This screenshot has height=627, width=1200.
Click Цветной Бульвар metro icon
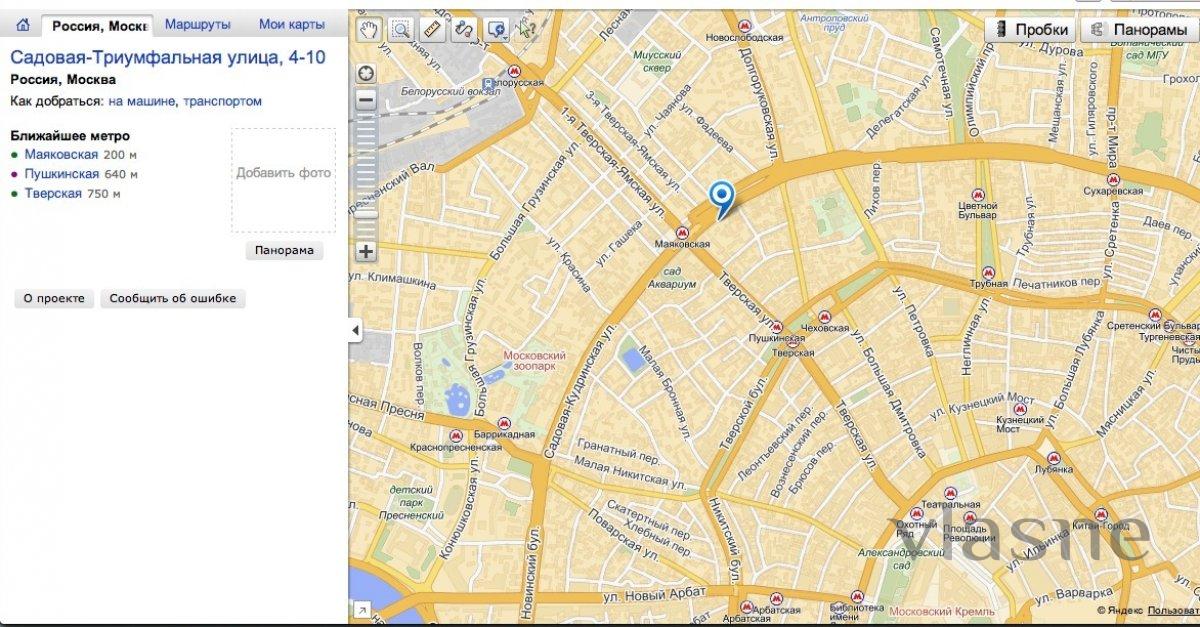[x=977, y=195]
